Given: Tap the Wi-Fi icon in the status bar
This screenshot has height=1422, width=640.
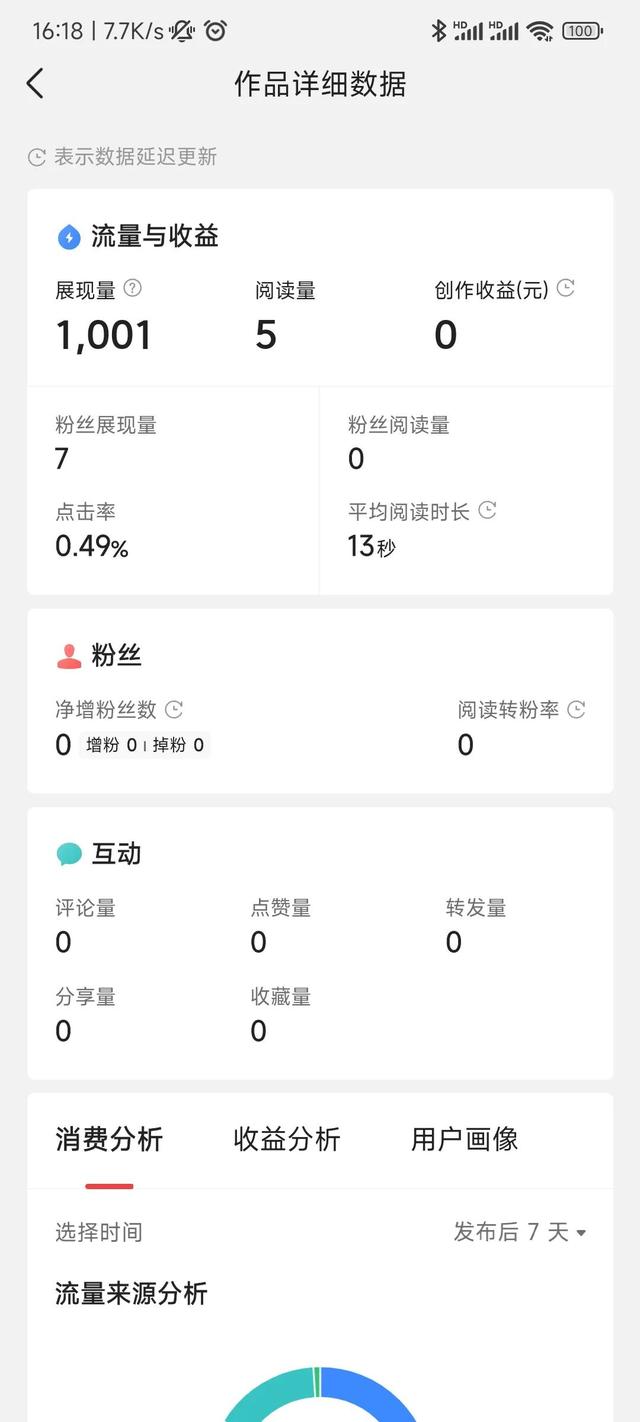Looking at the screenshot, I should coord(541,30).
